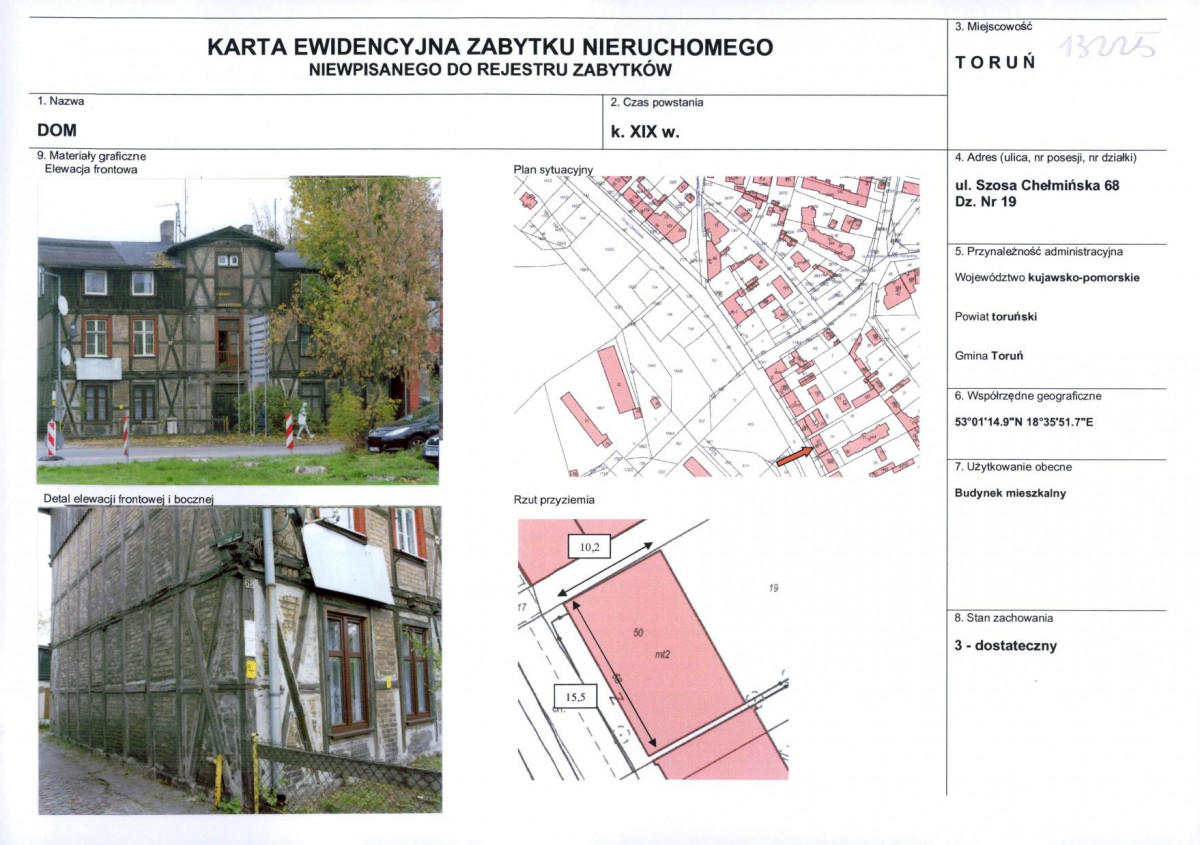Click the Powiat toruński line
This screenshot has height=845, width=1200.
(996, 316)
